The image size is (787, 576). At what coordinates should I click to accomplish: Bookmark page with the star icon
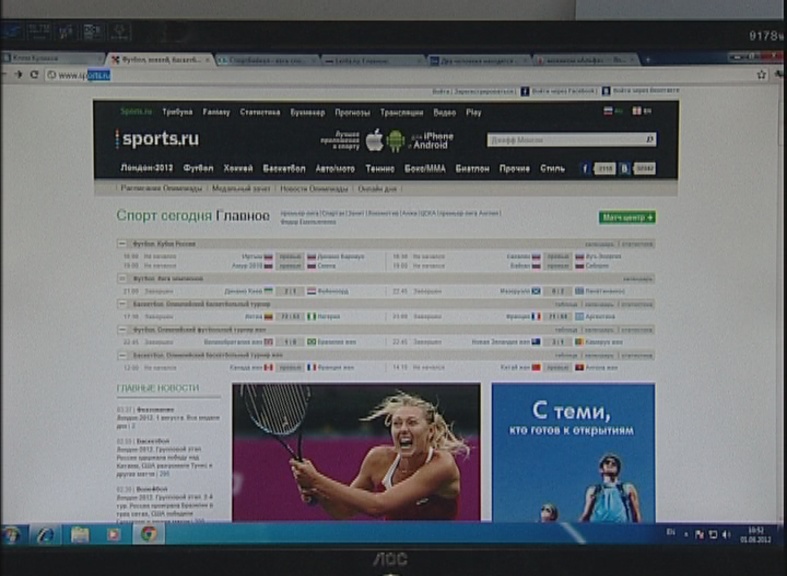click(x=761, y=75)
